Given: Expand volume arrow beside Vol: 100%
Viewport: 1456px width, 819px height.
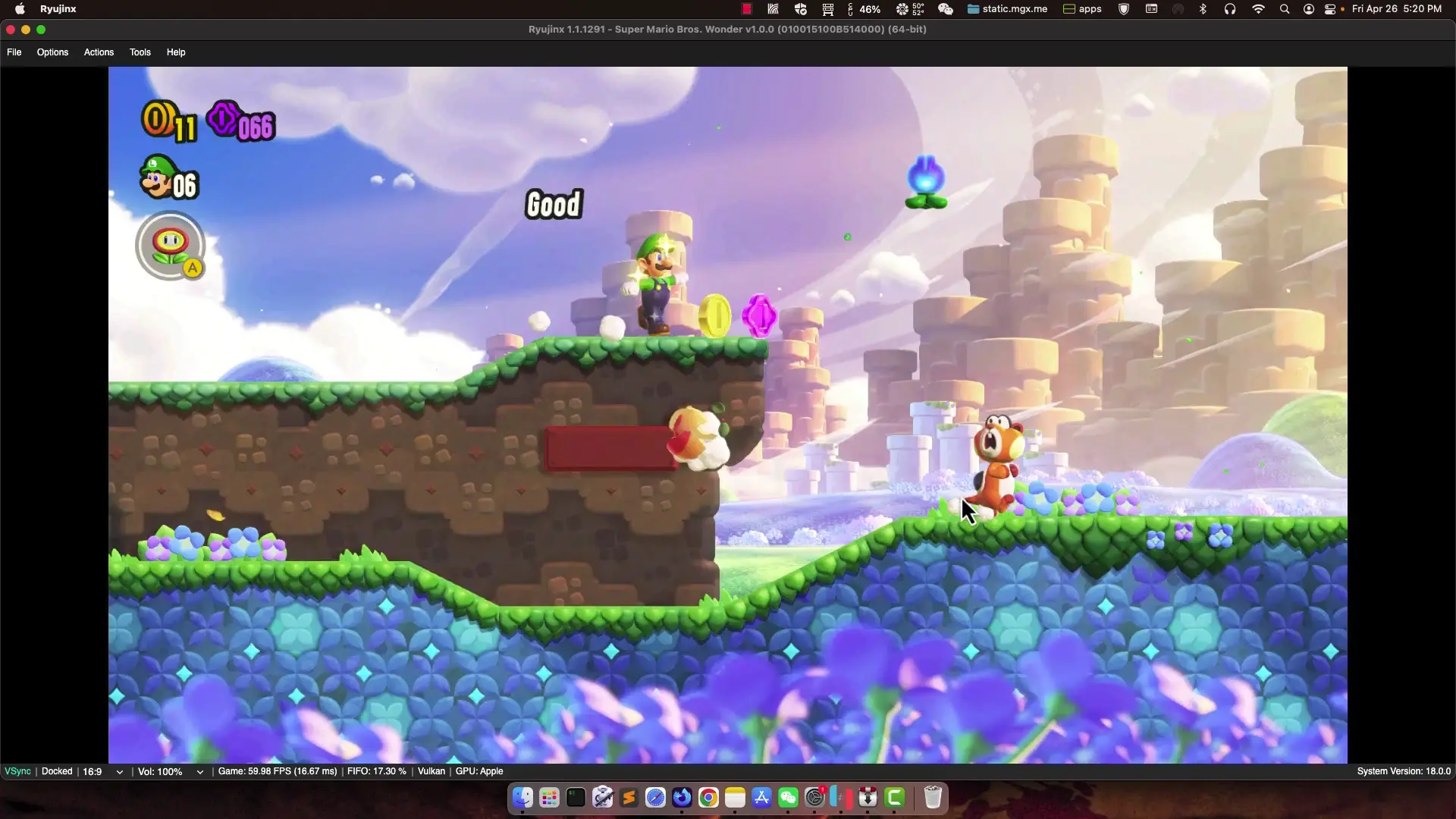Looking at the screenshot, I should tap(200, 772).
